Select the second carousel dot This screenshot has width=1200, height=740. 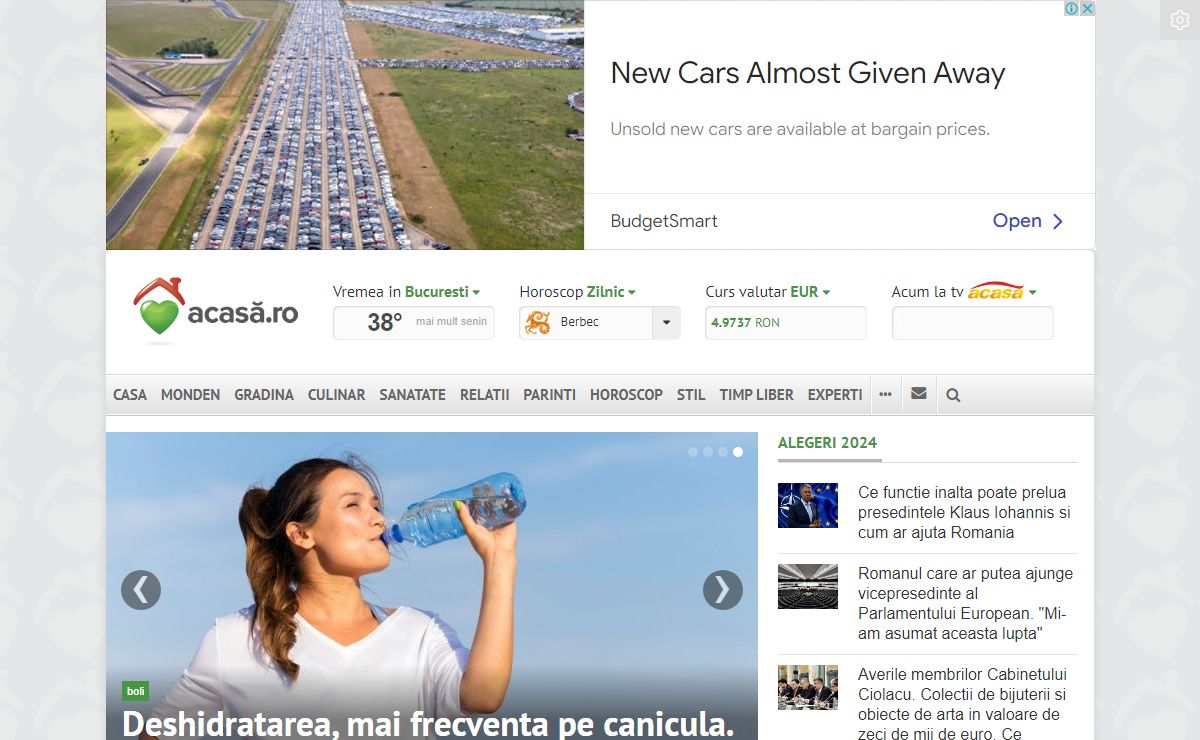pos(708,452)
